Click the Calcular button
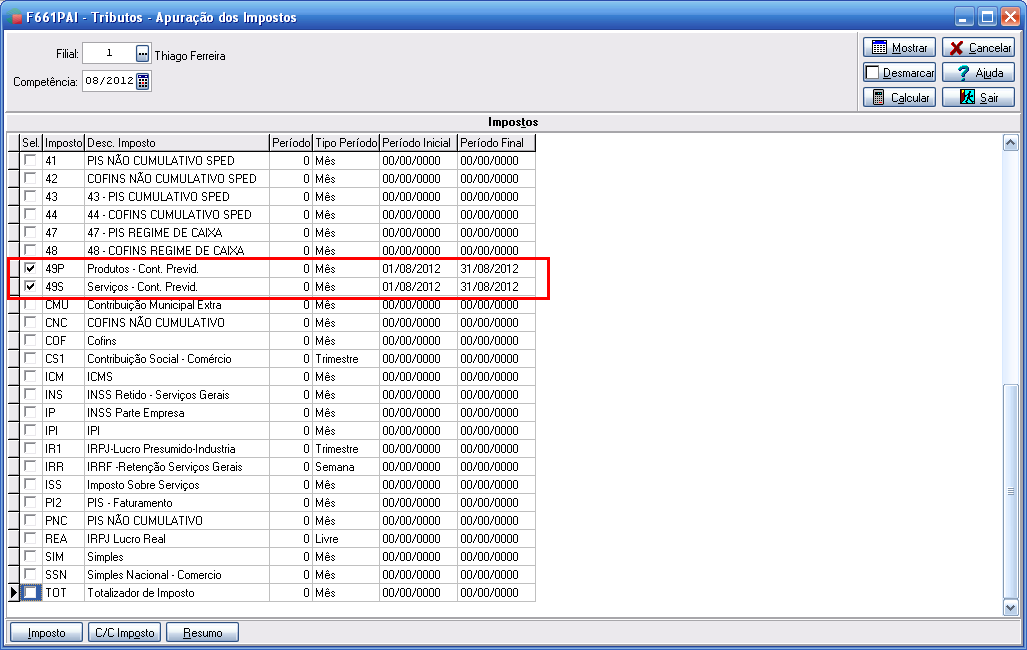Viewport: 1027px width, 650px height. tap(899, 98)
